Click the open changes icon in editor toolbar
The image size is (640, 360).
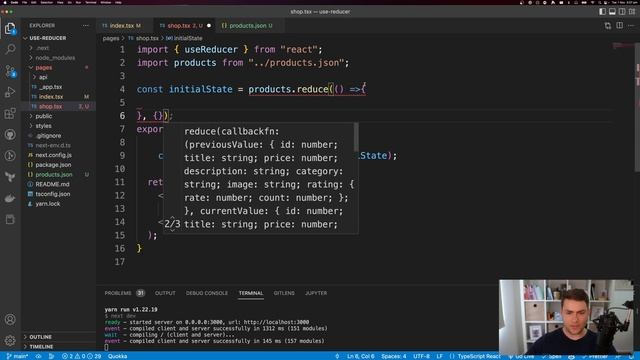tap(608, 25)
